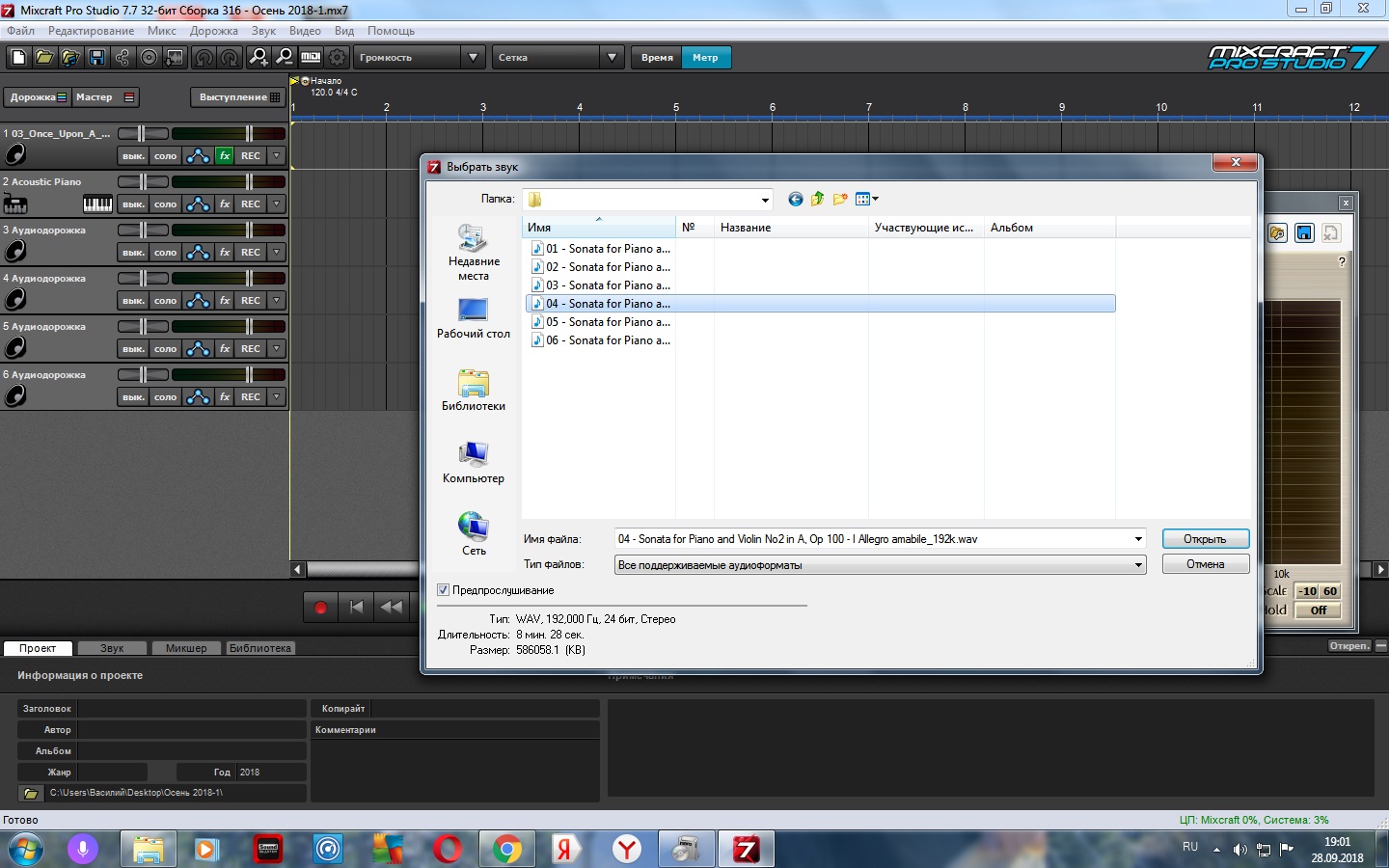Open track 2 options arrow next to REC
Image resolution: width=1389 pixels, height=868 pixels.
277,203
